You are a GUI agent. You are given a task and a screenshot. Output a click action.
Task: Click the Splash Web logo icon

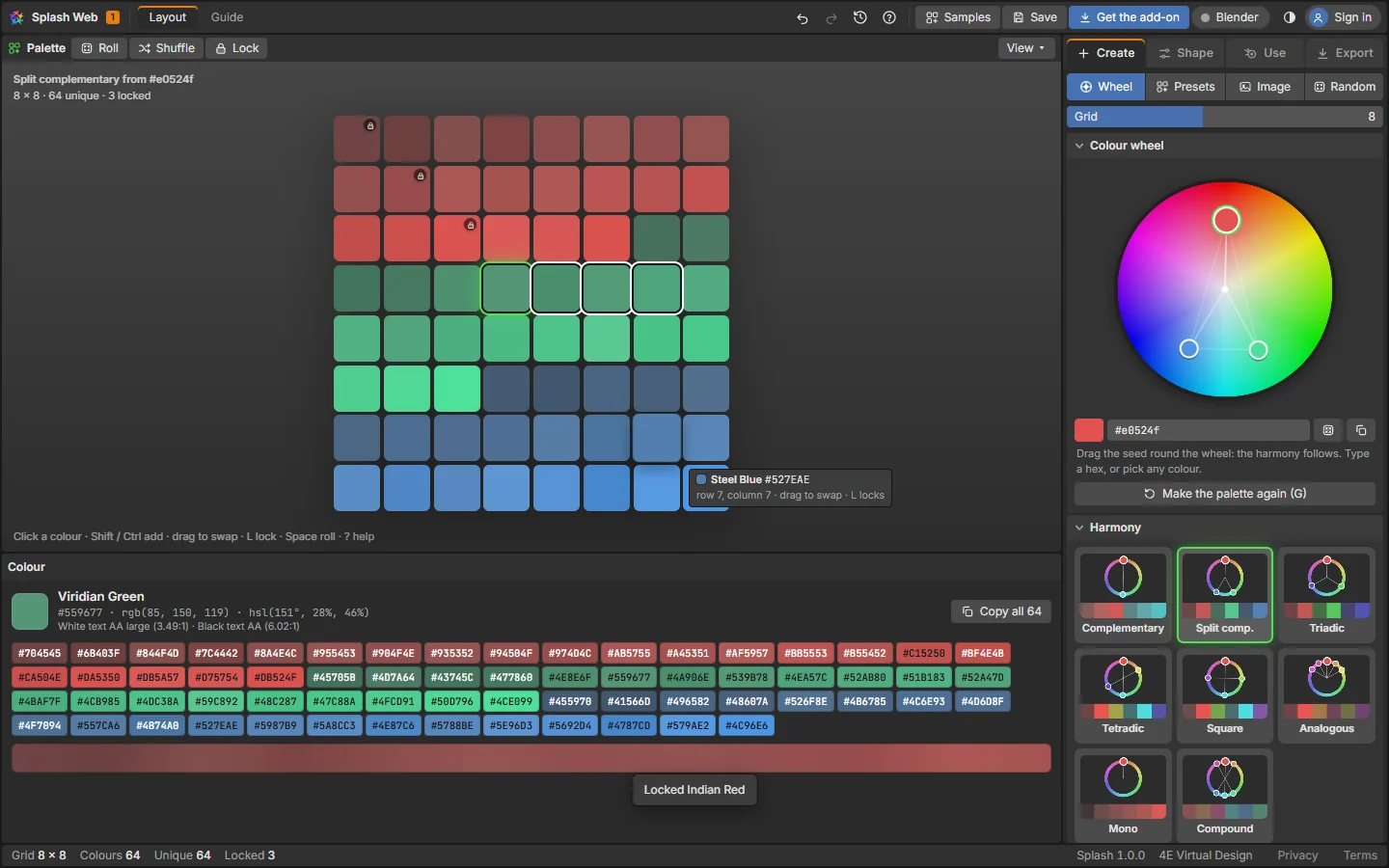click(16, 17)
